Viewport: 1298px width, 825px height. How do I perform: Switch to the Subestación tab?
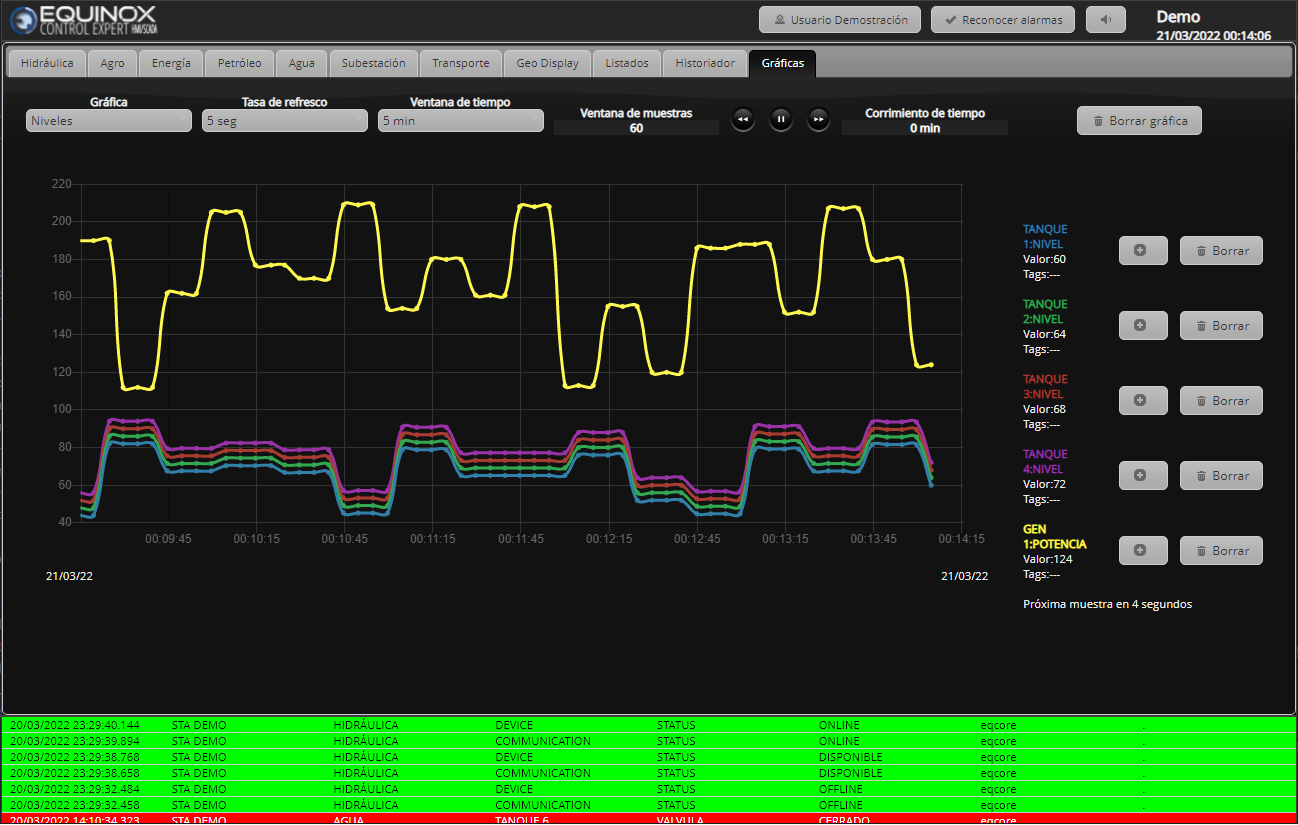[374, 63]
